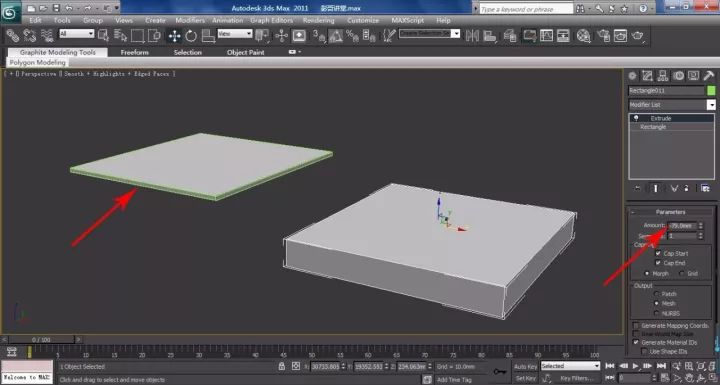720x385 pixels.
Task: Open the Layer Manager icon
Action: (x=510, y=36)
